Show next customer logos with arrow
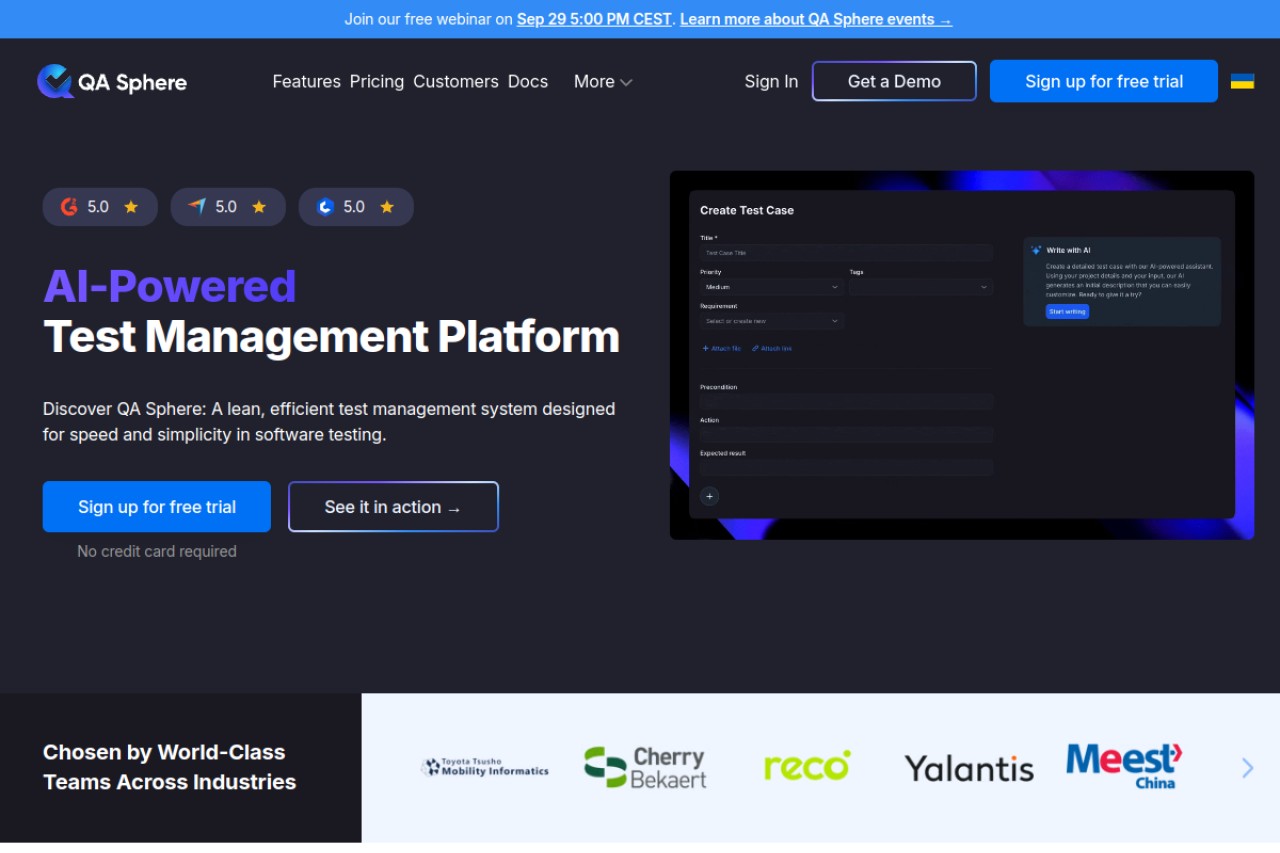Viewport: 1280px width, 853px height. [x=1247, y=768]
